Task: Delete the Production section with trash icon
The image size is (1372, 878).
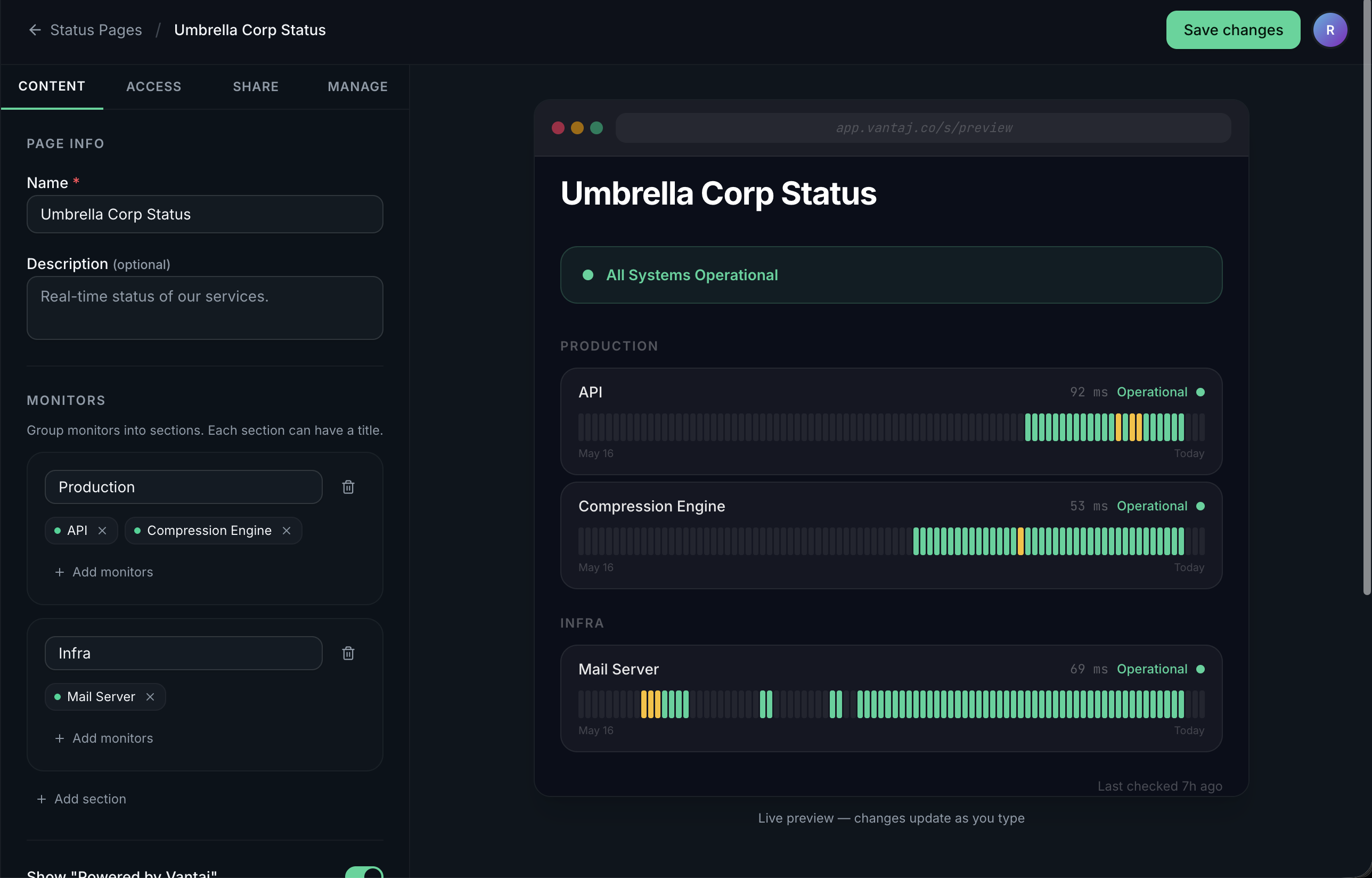Action: pos(348,487)
